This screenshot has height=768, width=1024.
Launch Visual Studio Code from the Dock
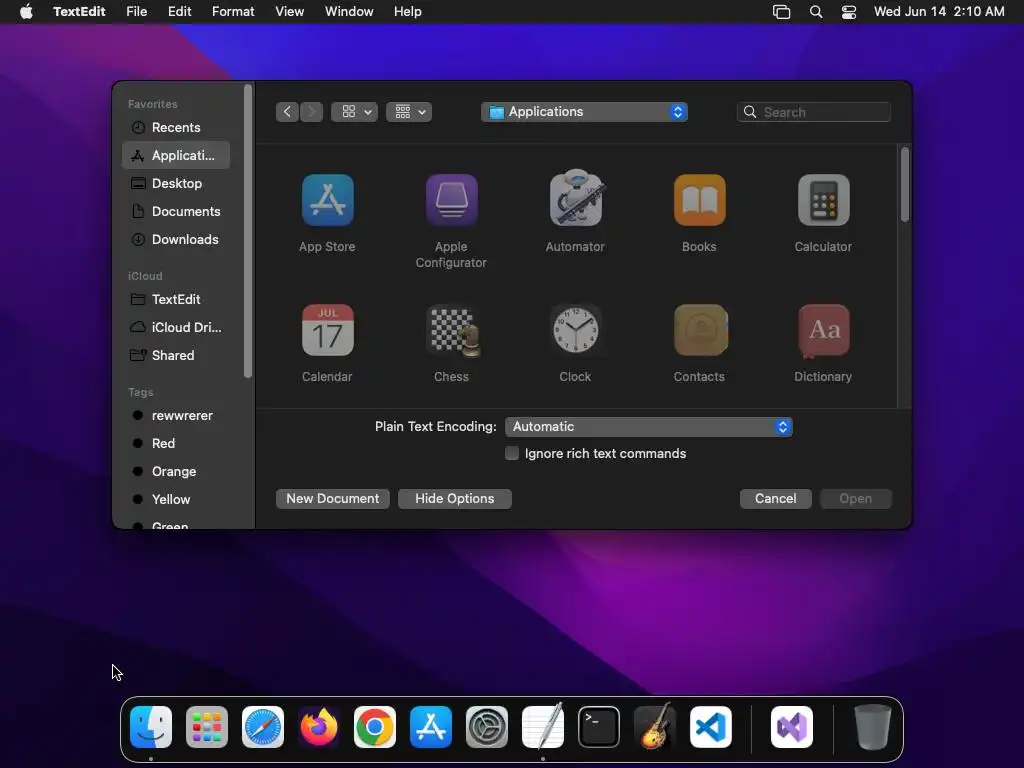pos(711,727)
